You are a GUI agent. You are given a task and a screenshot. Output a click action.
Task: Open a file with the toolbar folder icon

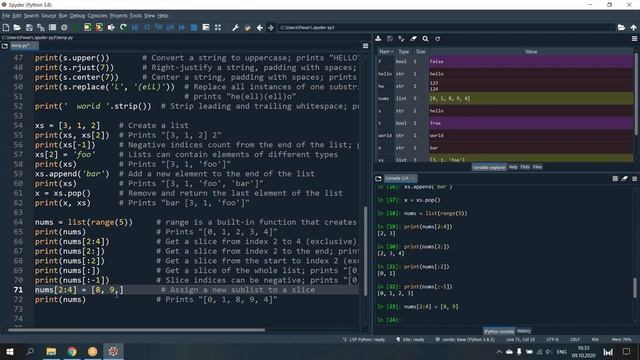tap(17, 27)
